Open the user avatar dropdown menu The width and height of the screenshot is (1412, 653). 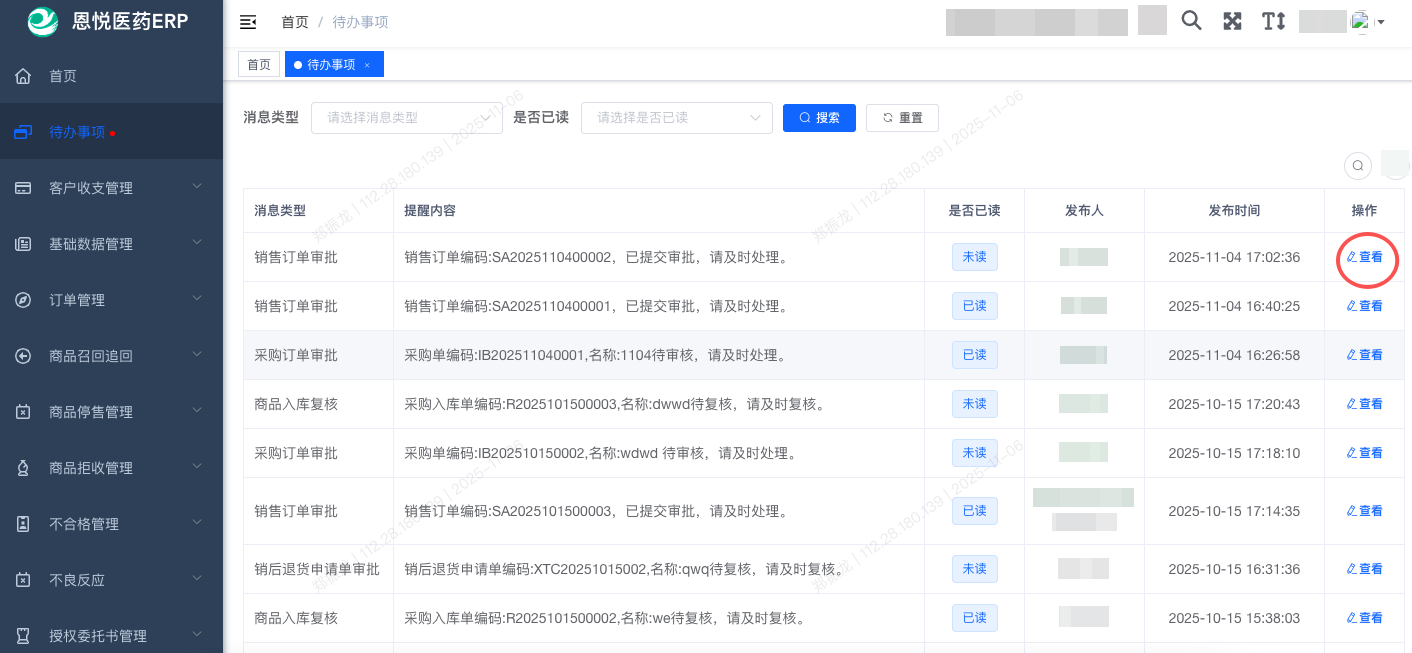pyautogui.click(x=1366, y=21)
